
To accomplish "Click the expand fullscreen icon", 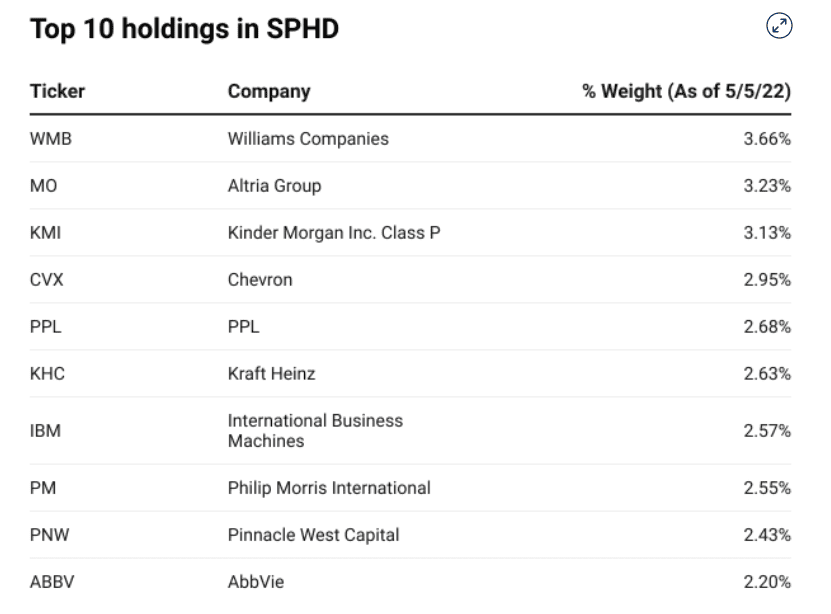I will click(779, 27).
